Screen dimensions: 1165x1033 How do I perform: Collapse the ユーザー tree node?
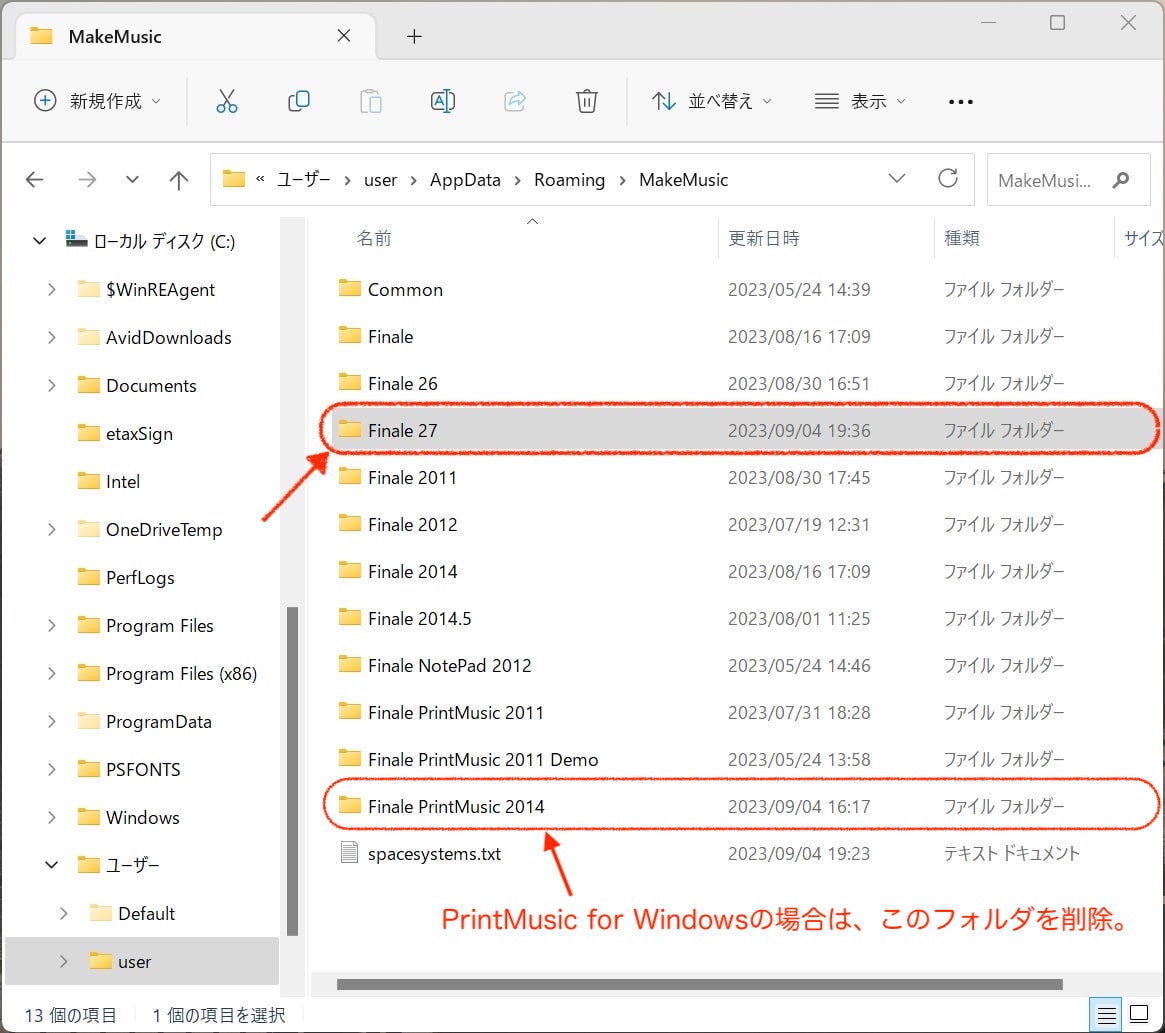(x=51, y=865)
